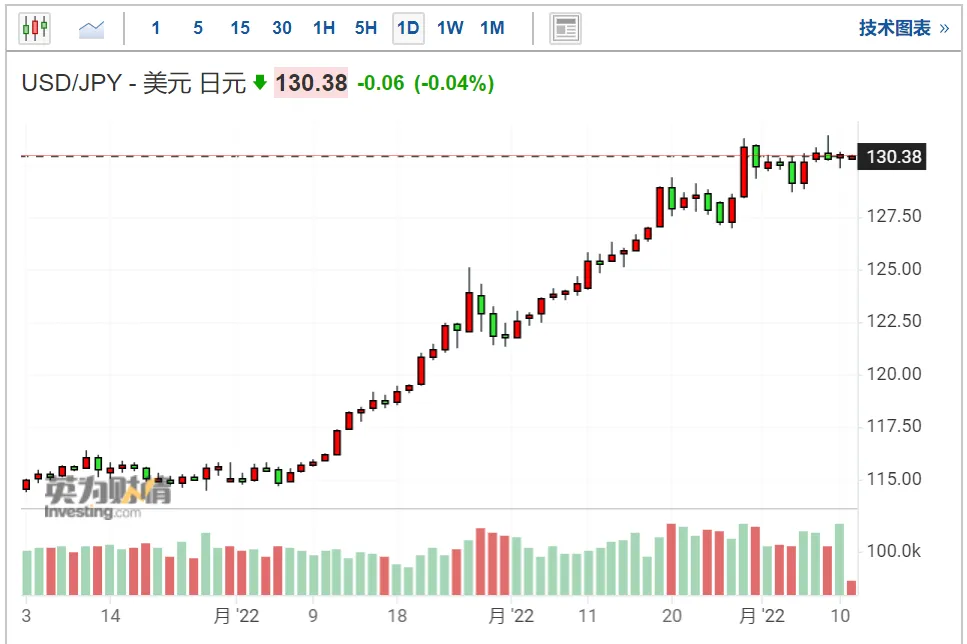Open the 技术图表 technical chart link
This screenshot has width=967, height=644.
click(895, 28)
